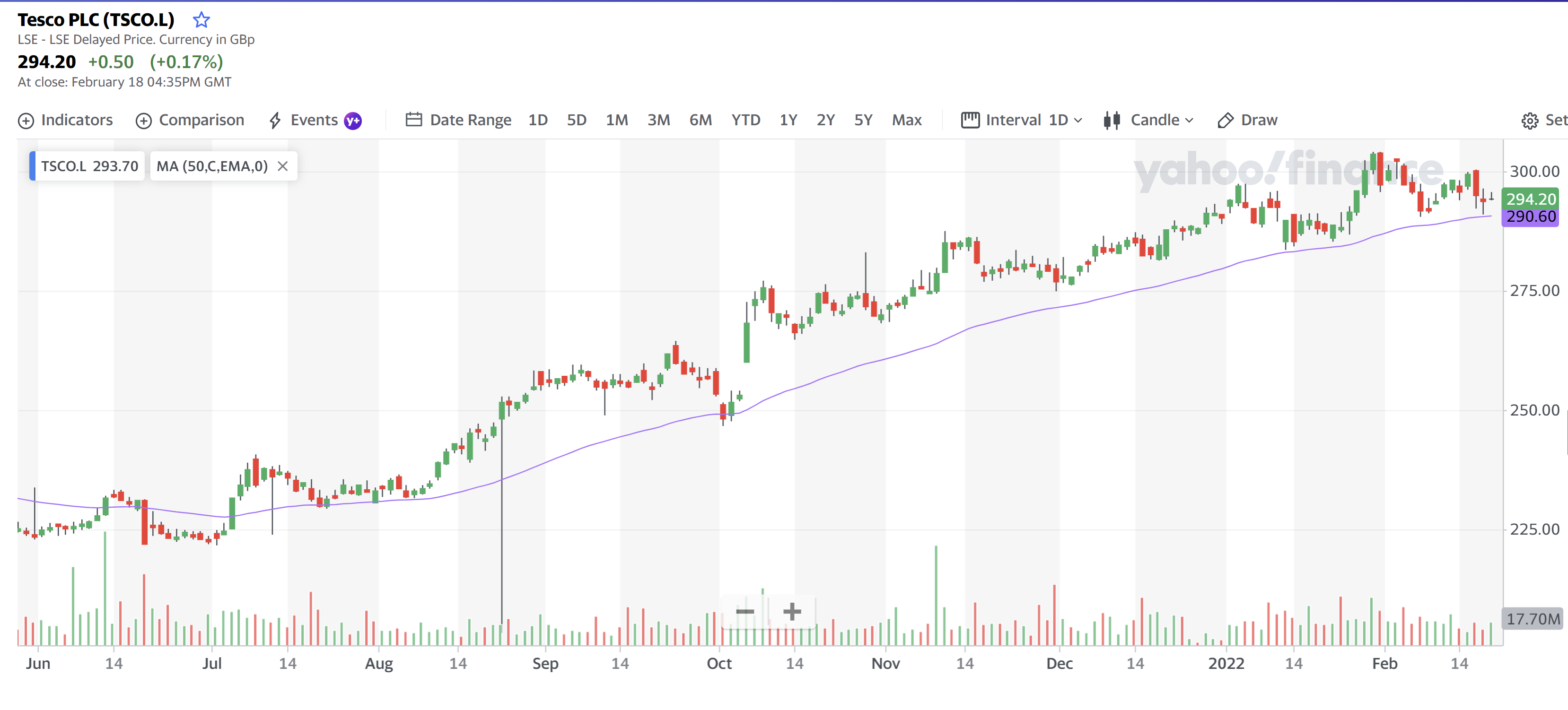Viewport: 1568px width, 710px height.
Task: Click the Oct label on time axis
Action: [x=719, y=663]
